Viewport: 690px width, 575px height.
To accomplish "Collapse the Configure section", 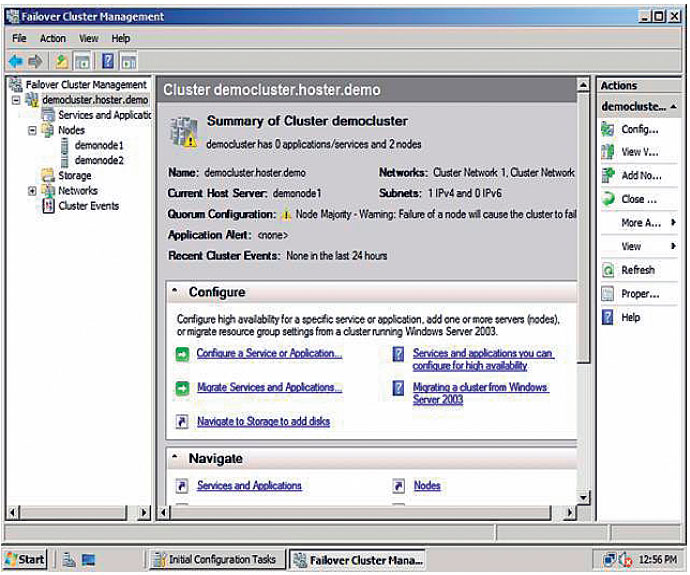I will [x=175, y=292].
